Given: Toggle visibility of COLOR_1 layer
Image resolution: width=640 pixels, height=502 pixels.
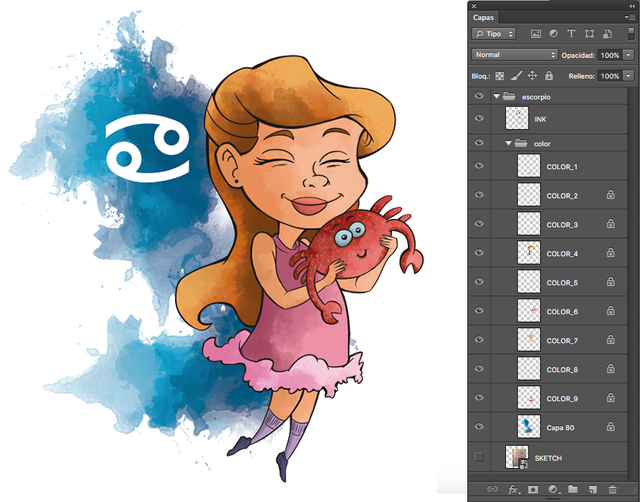Looking at the screenshot, I should (x=479, y=166).
